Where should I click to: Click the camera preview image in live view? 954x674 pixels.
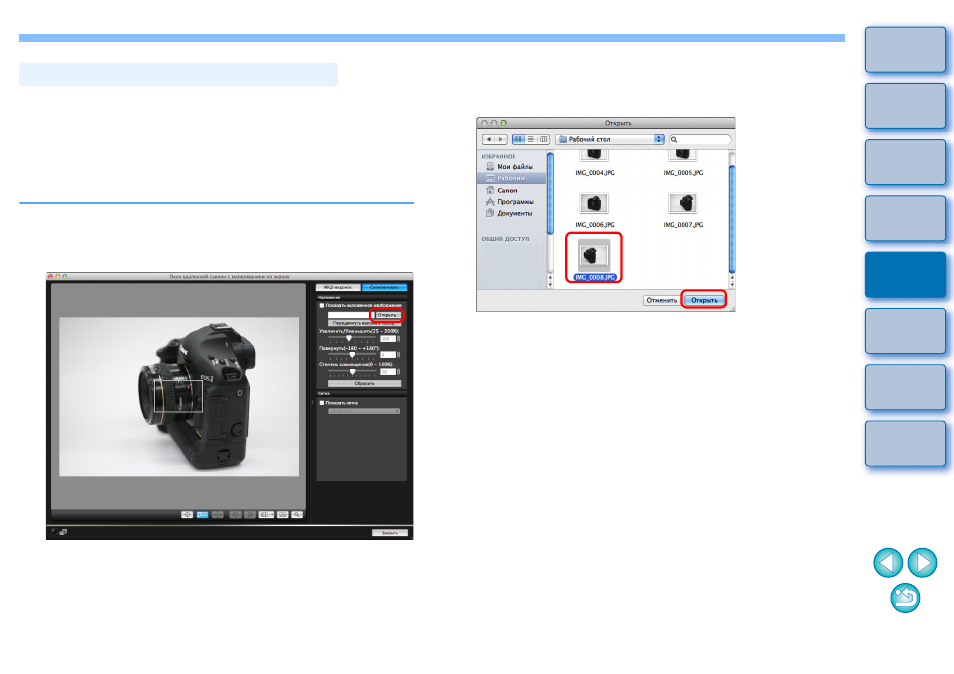point(179,397)
